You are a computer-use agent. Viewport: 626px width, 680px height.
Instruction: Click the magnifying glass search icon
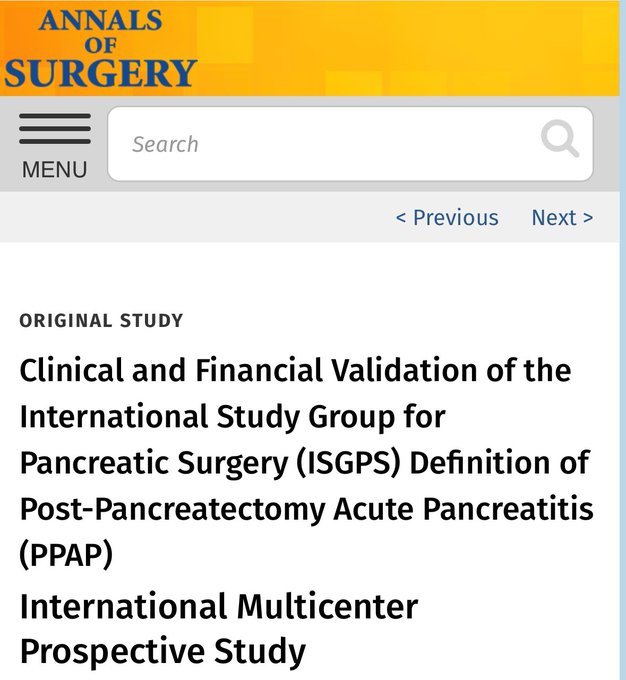click(560, 138)
